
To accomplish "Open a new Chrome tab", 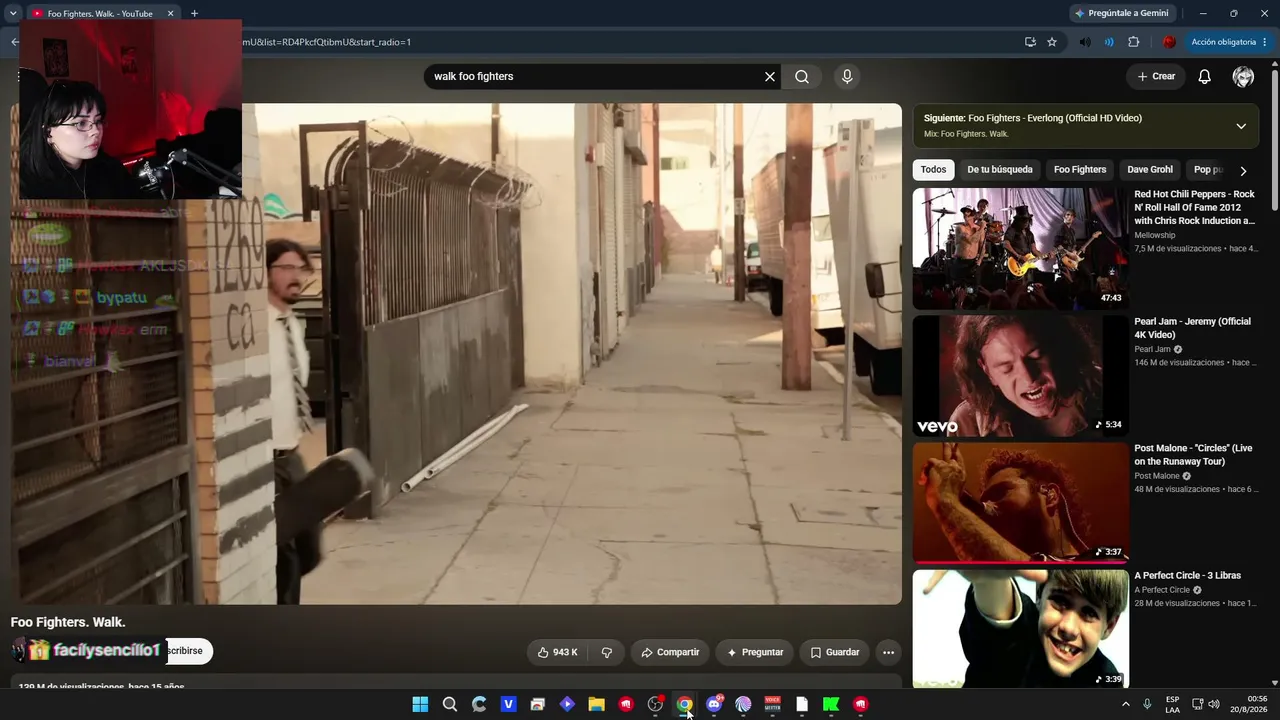I will tap(194, 14).
